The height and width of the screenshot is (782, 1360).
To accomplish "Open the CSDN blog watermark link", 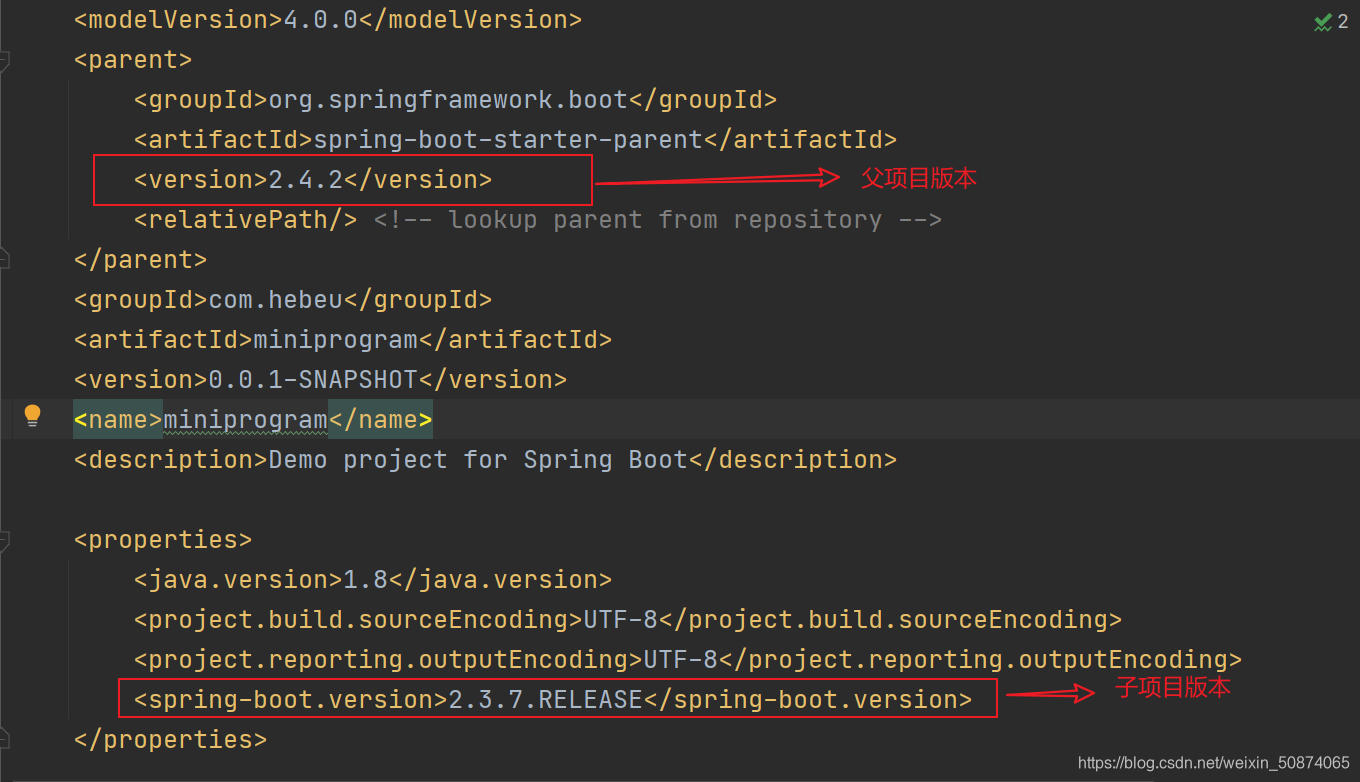I will tap(1211, 762).
